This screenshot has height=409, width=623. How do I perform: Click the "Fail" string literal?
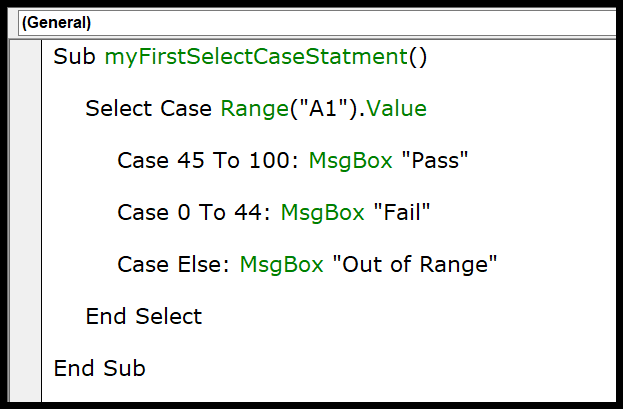pos(402,212)
